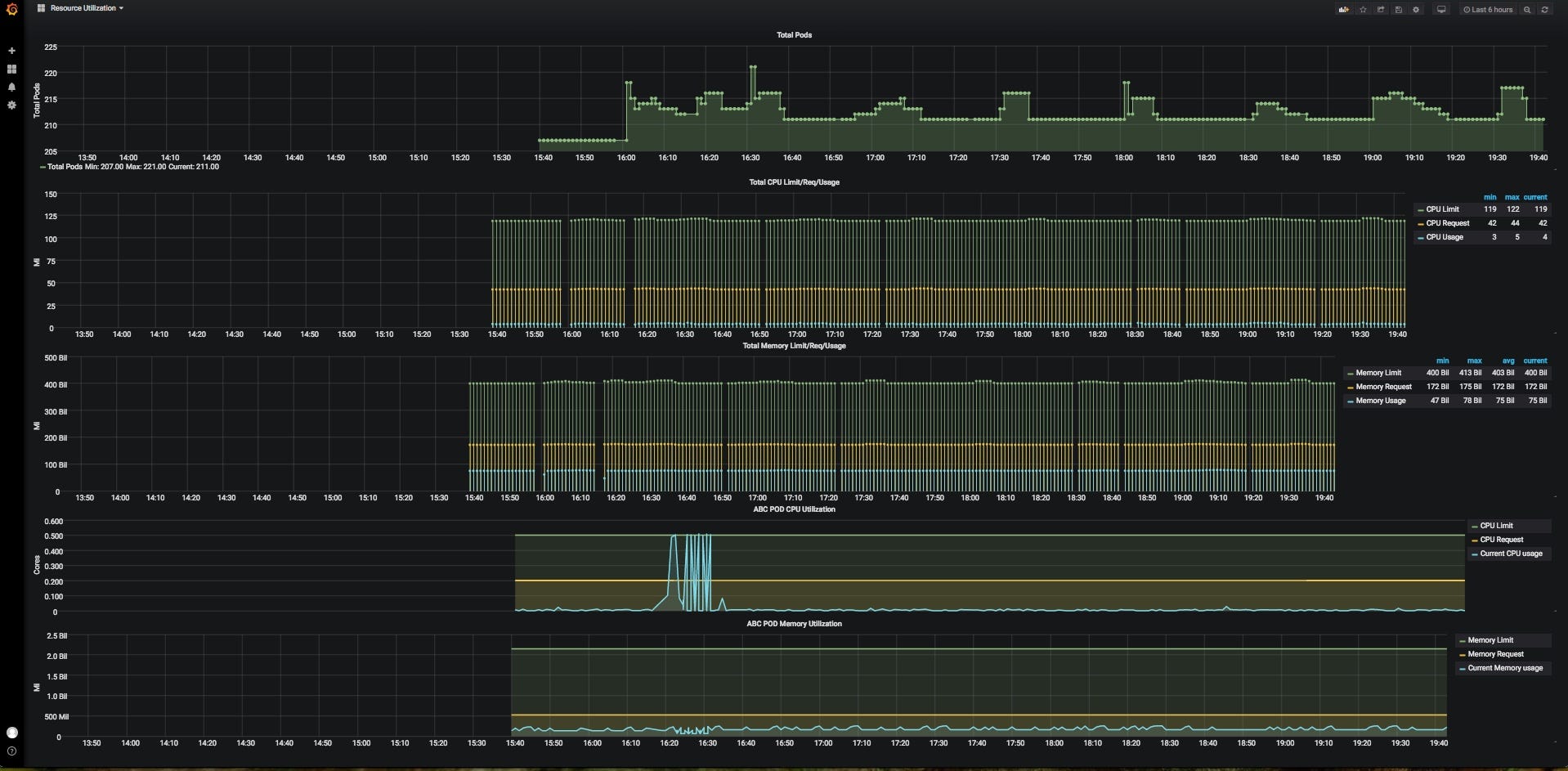Open Total Memory Limit/Req/Usage panel menu

coord(794,346)
